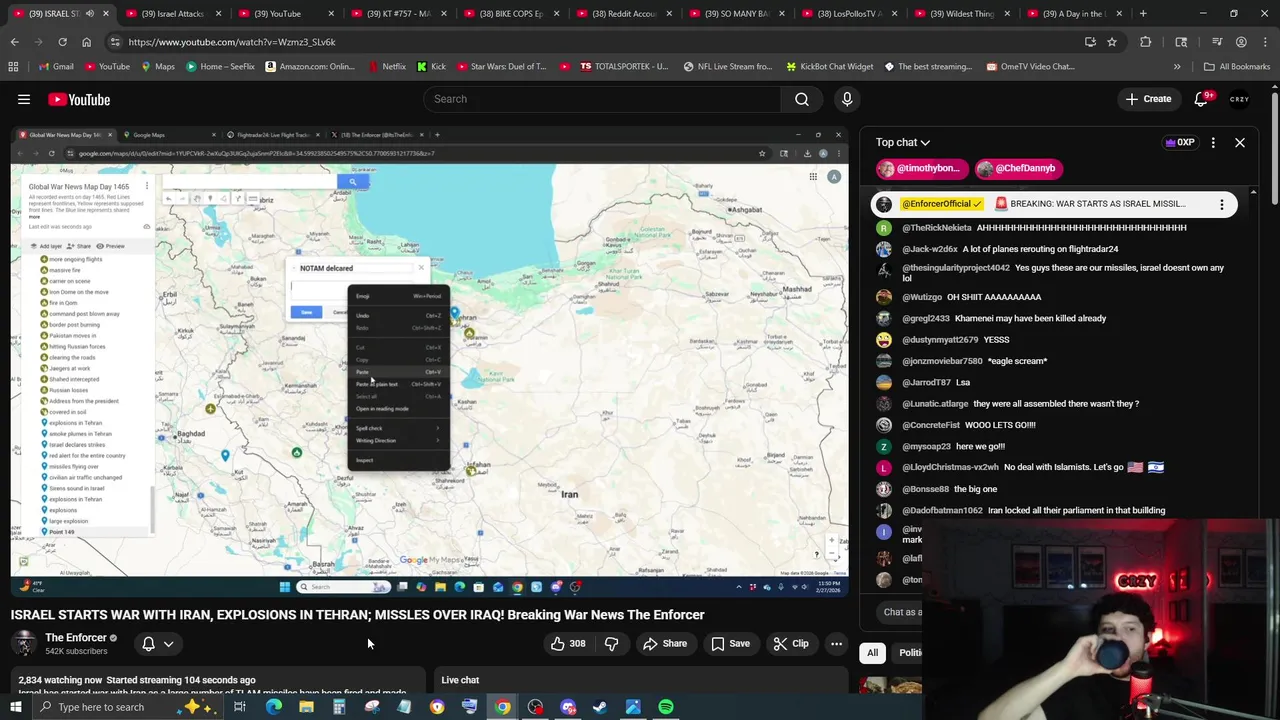Start voice search with the microphone

(847, 99)
